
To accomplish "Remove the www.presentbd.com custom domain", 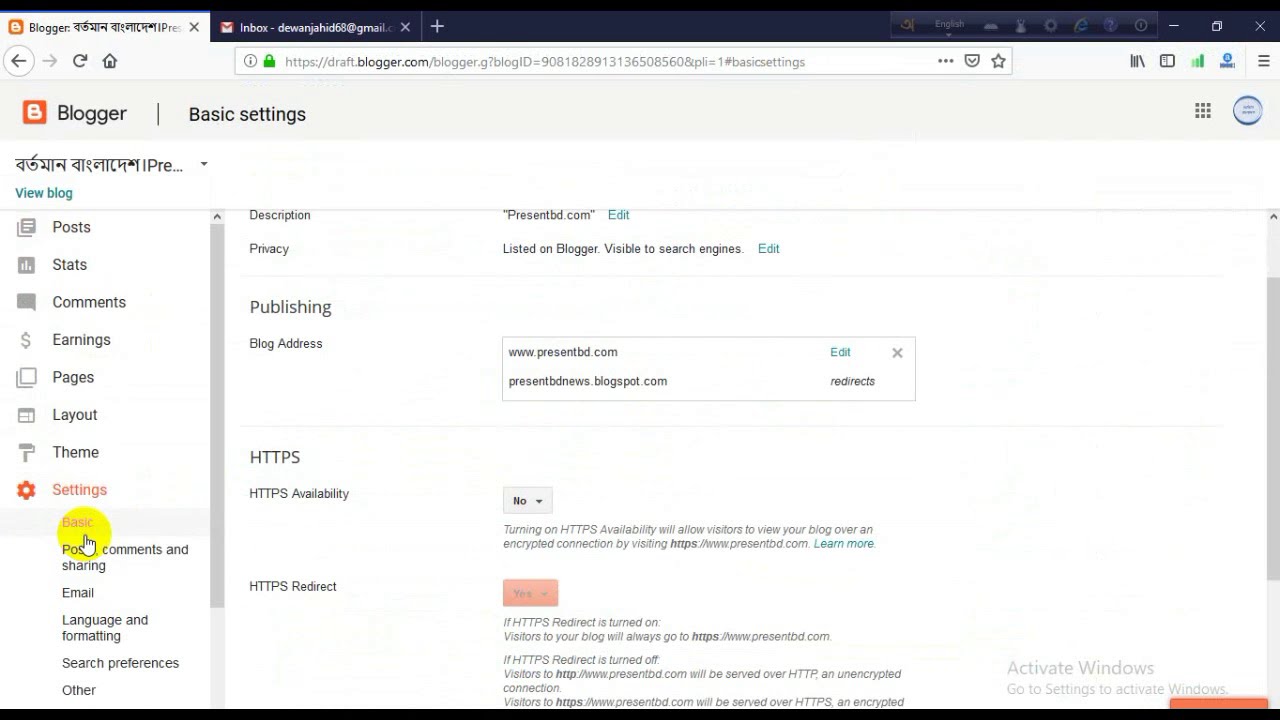I will pyautogui.click(x=897, y=353).
